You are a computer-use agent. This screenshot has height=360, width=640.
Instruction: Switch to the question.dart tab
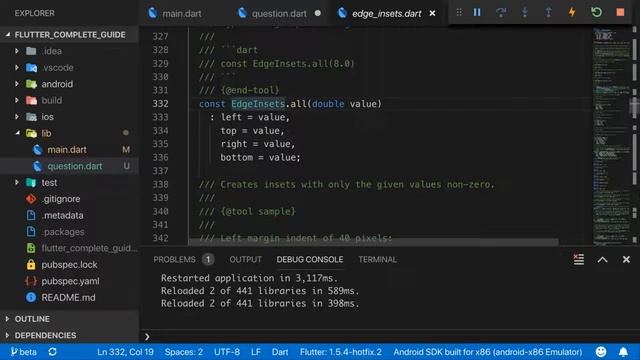coord(279,13)
